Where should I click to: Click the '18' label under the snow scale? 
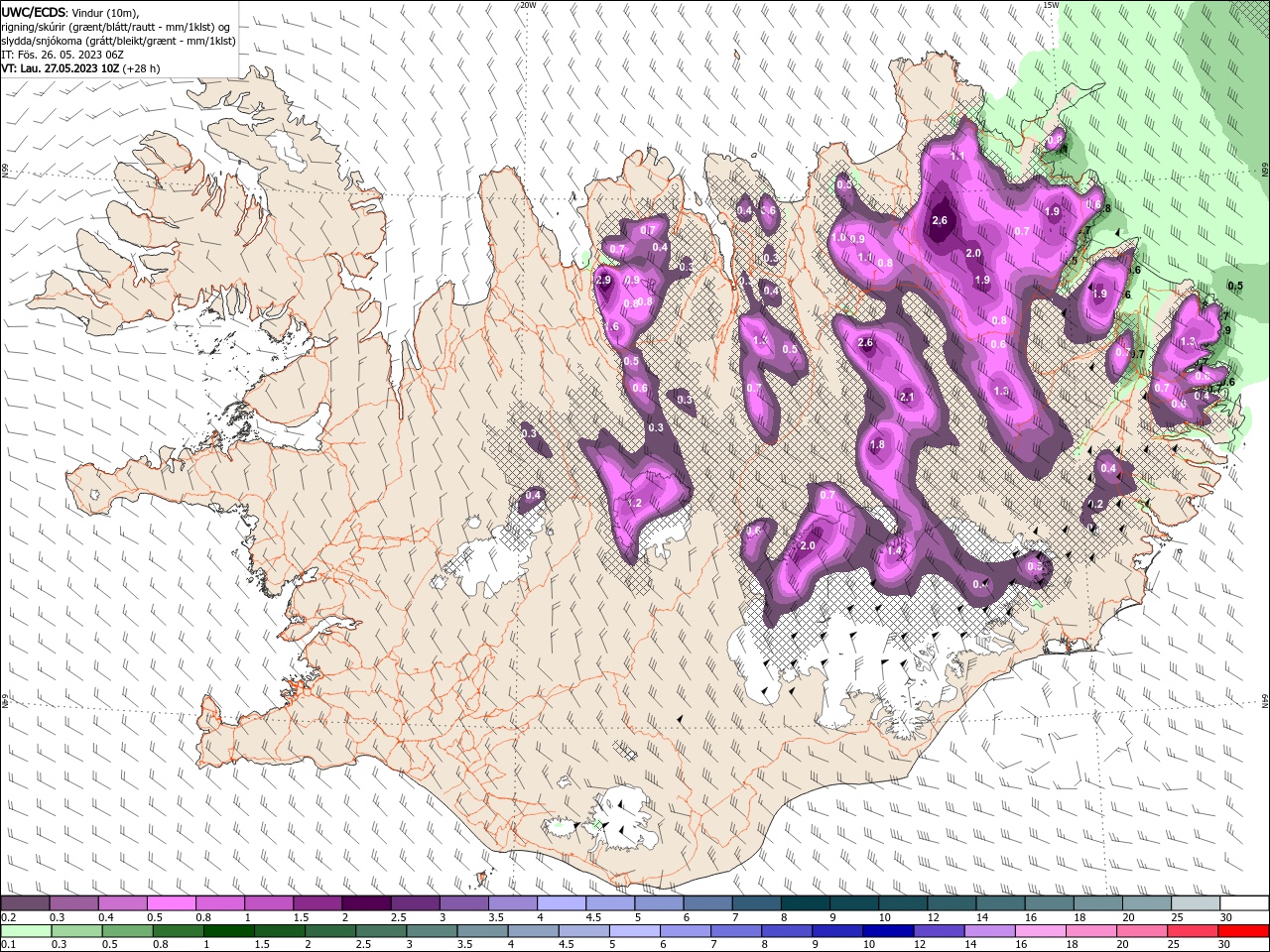[1080, 917]
